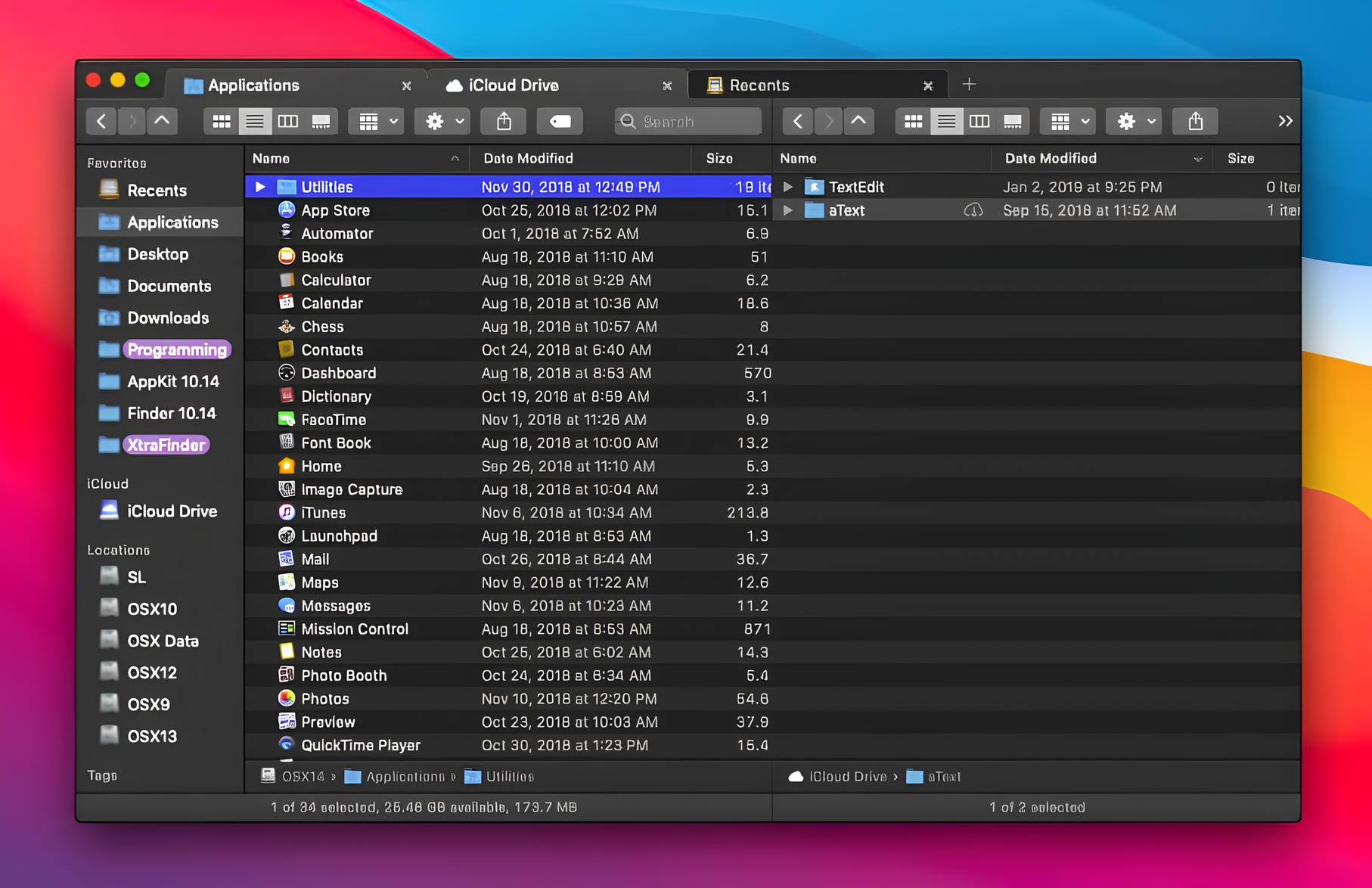Click the up arrow to go to parent folder
Viewport: 1372px width, 888px height.
[x=161, y=121]
